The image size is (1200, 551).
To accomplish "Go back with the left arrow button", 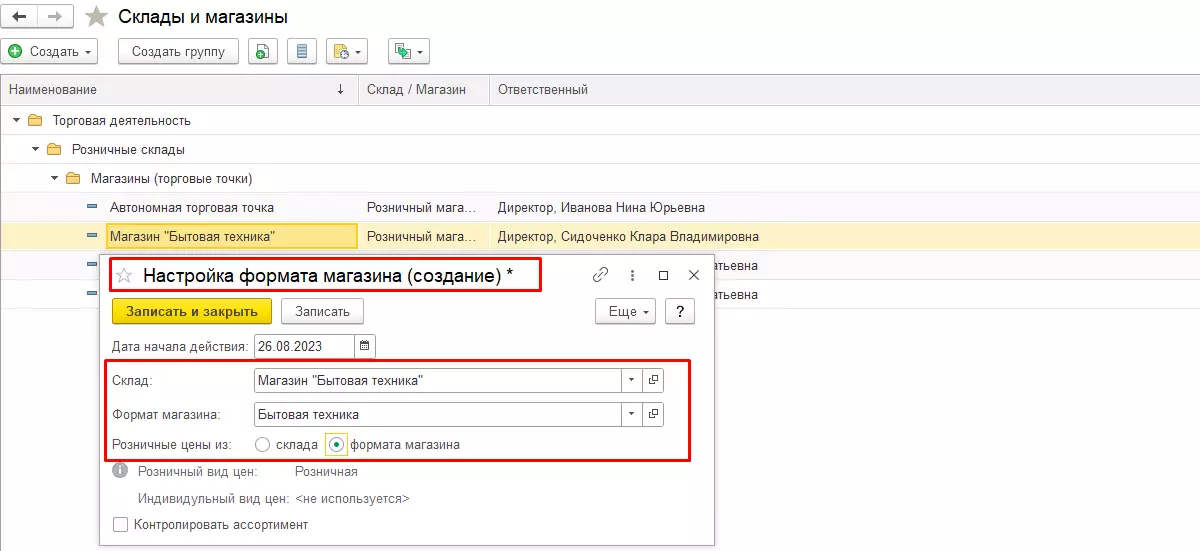I will pos(20,17).
